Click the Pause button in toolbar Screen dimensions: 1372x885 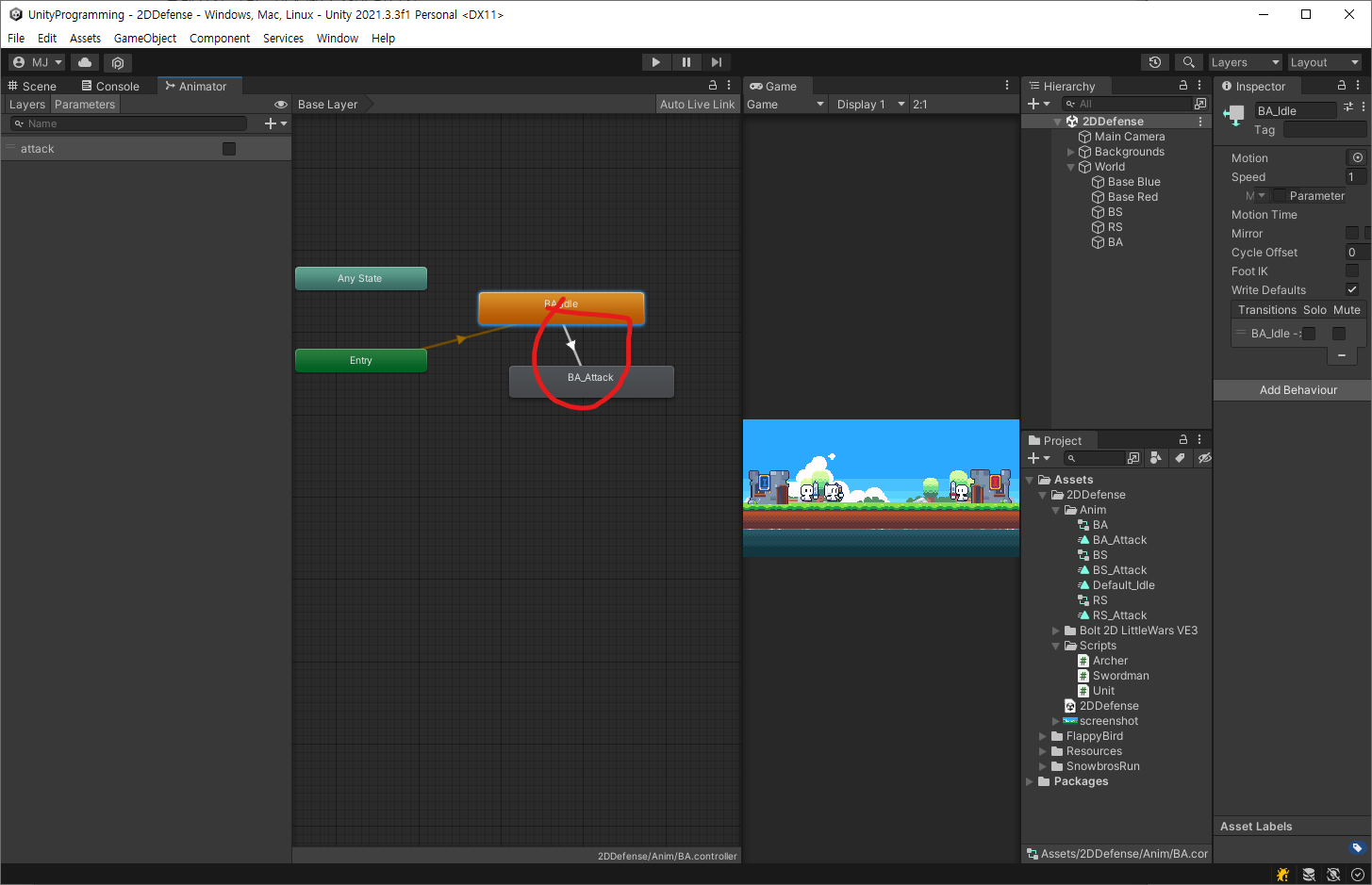(x=686, y=62)
